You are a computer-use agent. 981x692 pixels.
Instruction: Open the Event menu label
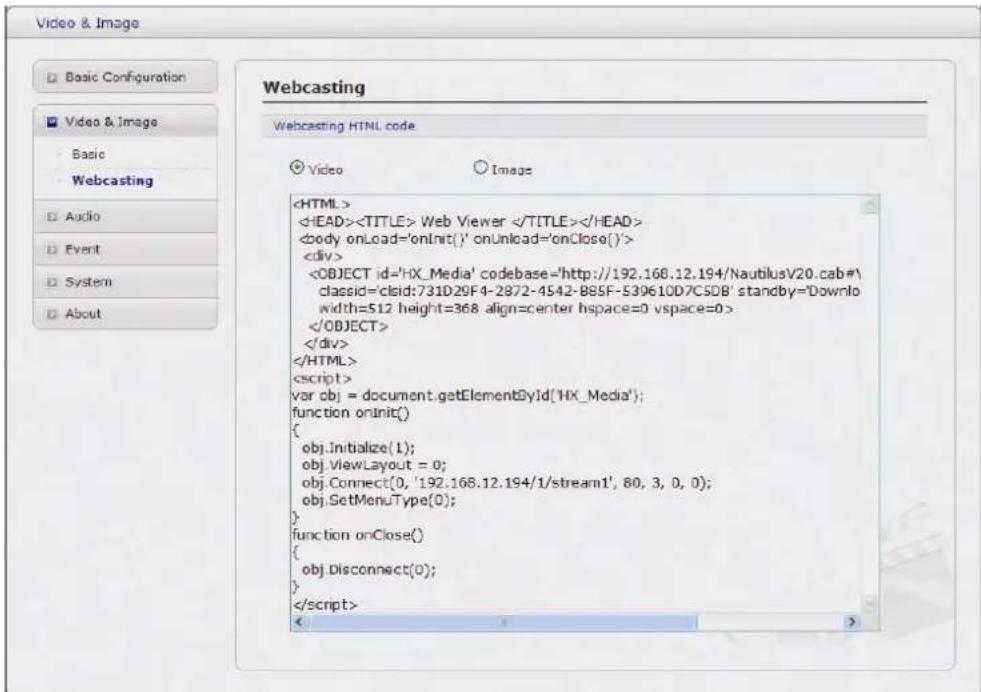click(83, 249)
